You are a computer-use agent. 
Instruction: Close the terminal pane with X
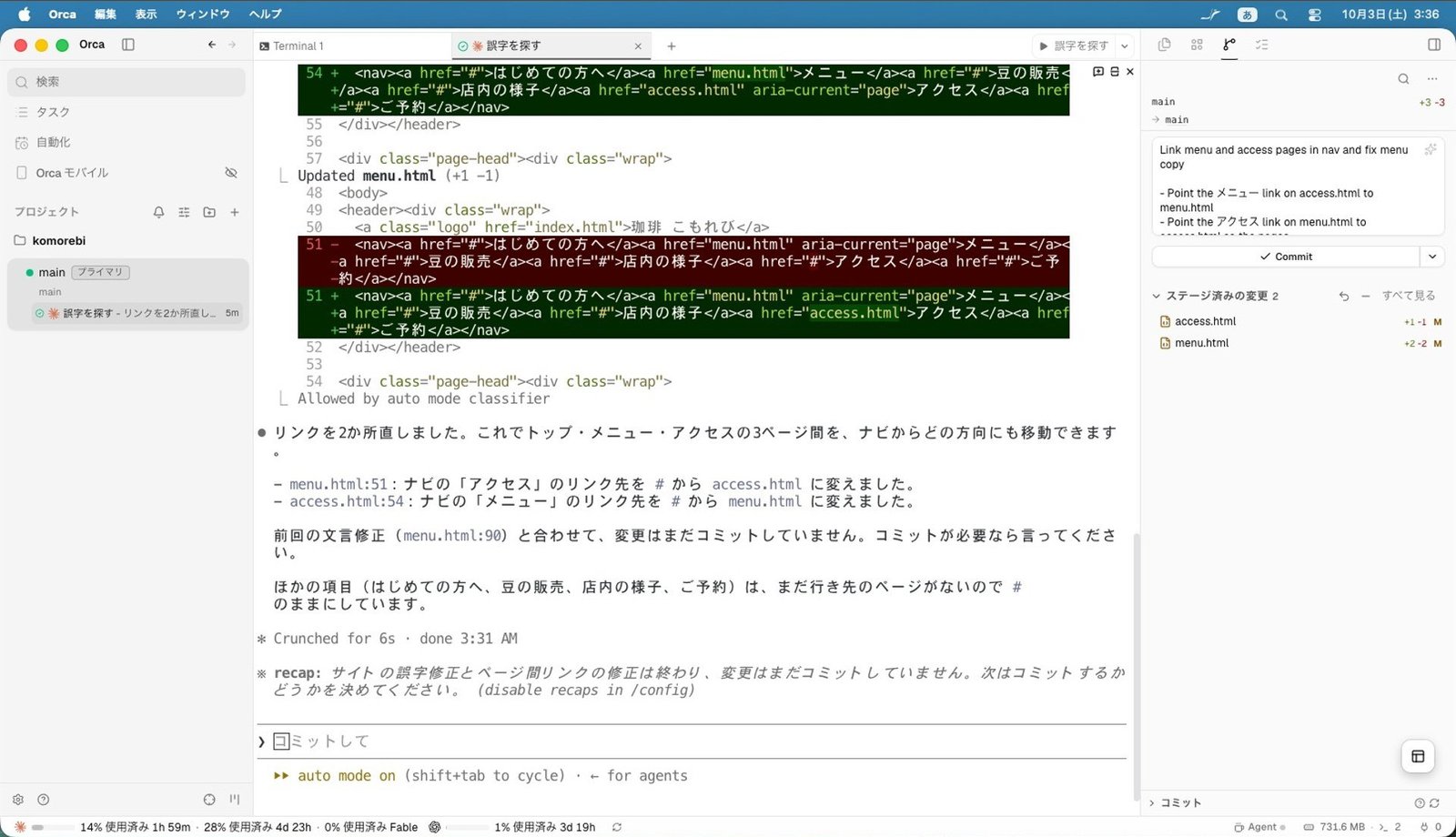coord(1130,72)
